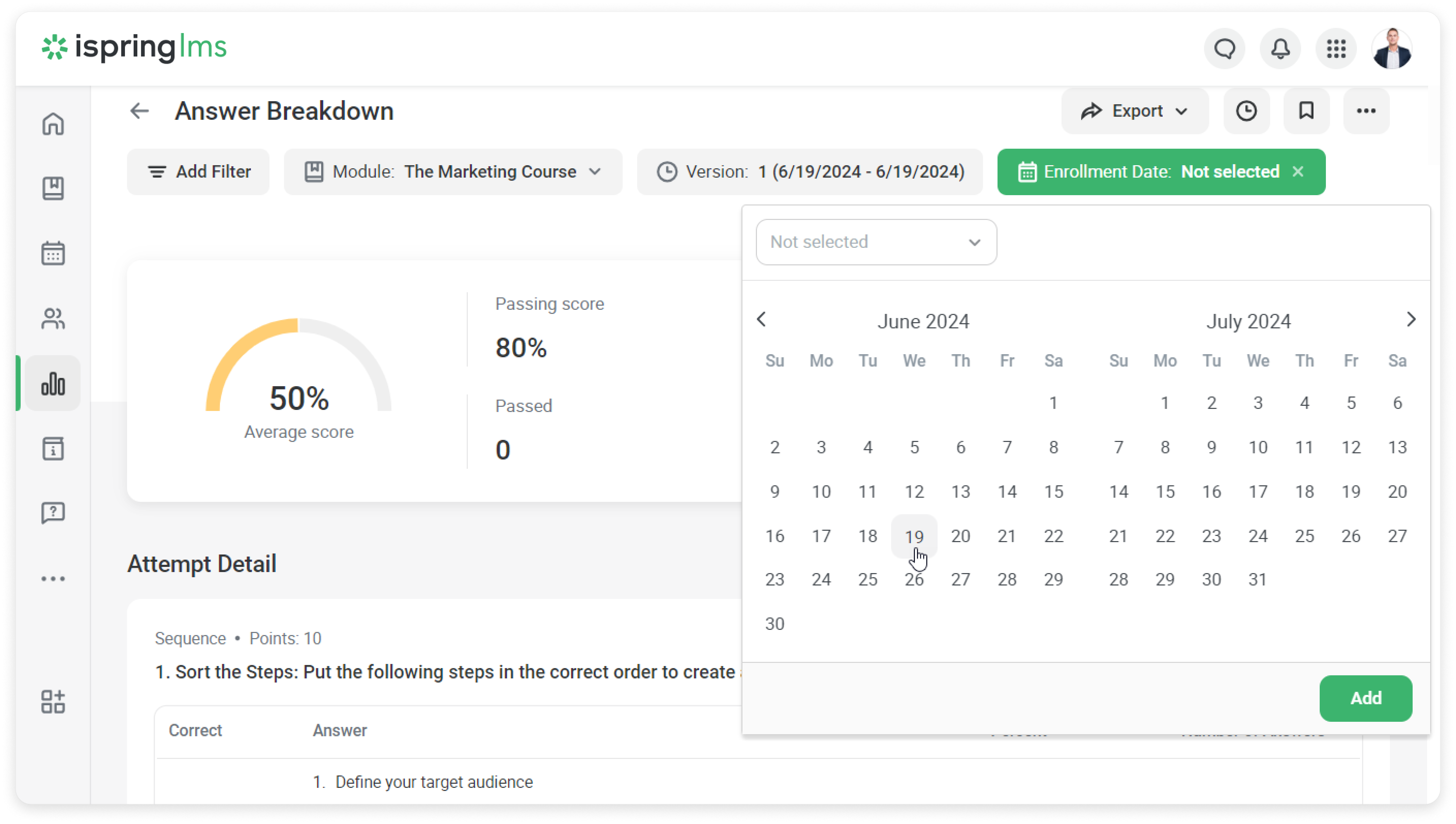This screenshot has height=824, width=1456.
Task: Click the bookmark icon in report header
Action: pos(1306,111)
